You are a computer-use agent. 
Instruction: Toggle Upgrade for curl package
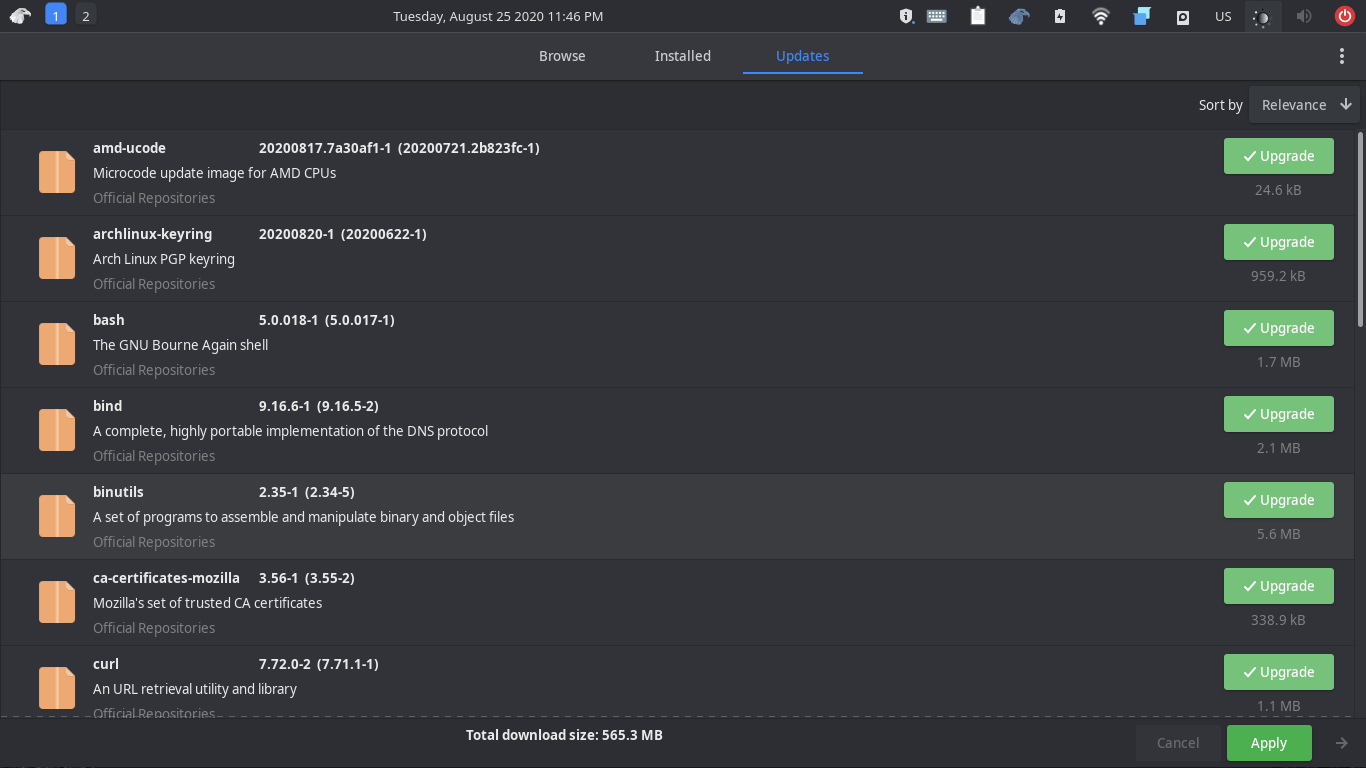pyautogui.click(x=1279, y=672)
